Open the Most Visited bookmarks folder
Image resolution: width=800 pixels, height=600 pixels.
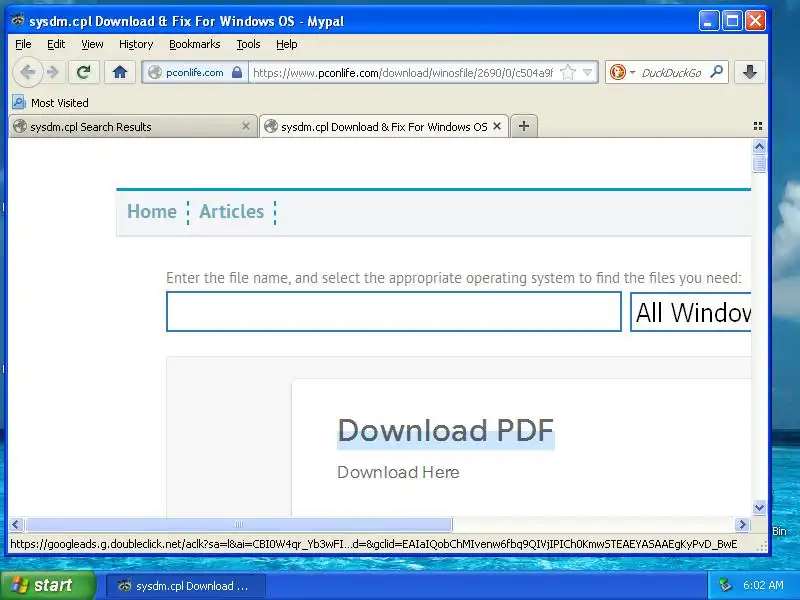tap(51, 103)
